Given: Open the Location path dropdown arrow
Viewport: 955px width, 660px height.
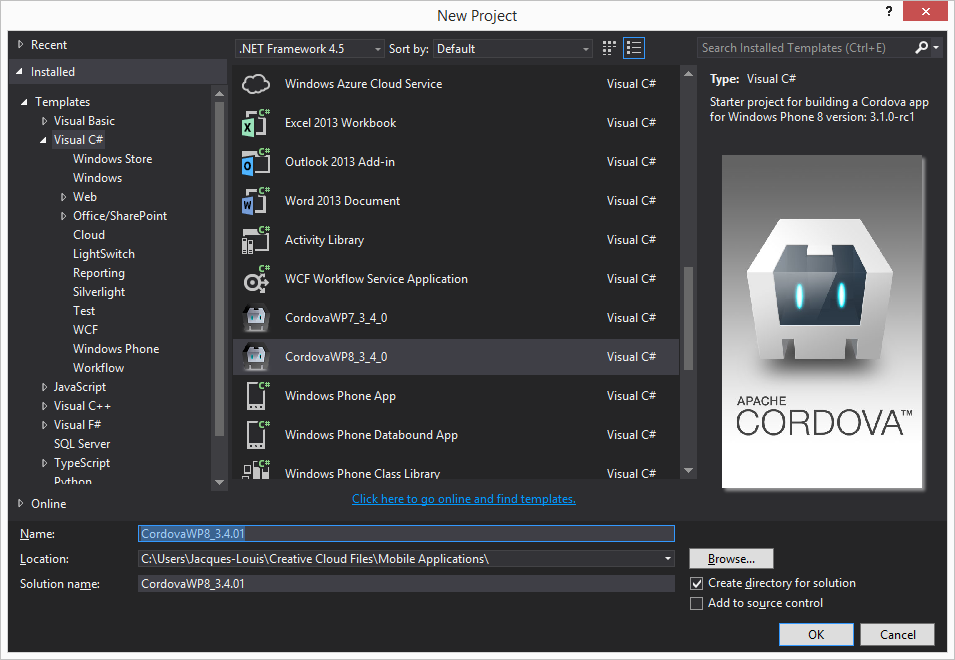Looking at the screenshot, I should 668,558.
